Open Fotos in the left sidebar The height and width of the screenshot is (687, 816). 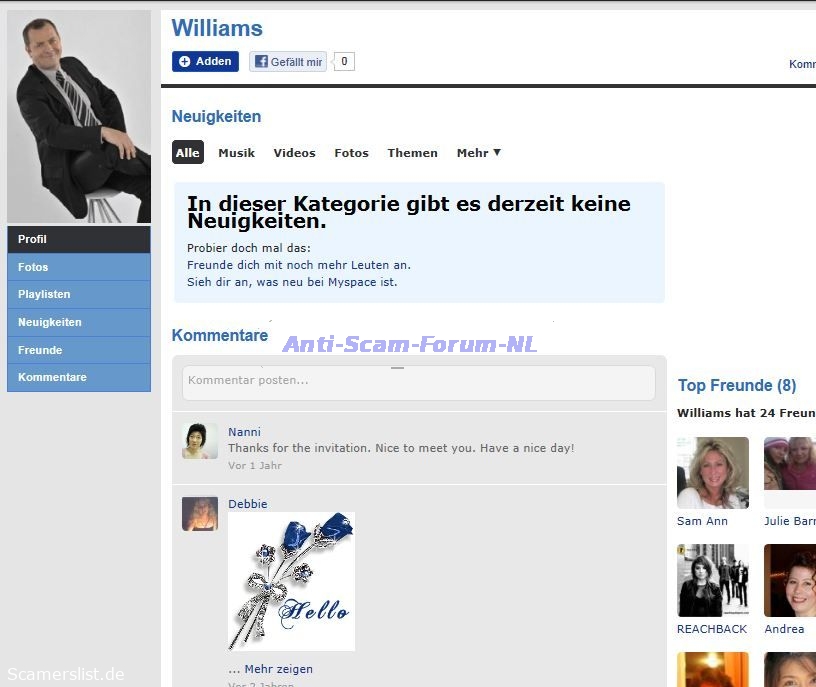pyautogui.click(x=79, y=267)
